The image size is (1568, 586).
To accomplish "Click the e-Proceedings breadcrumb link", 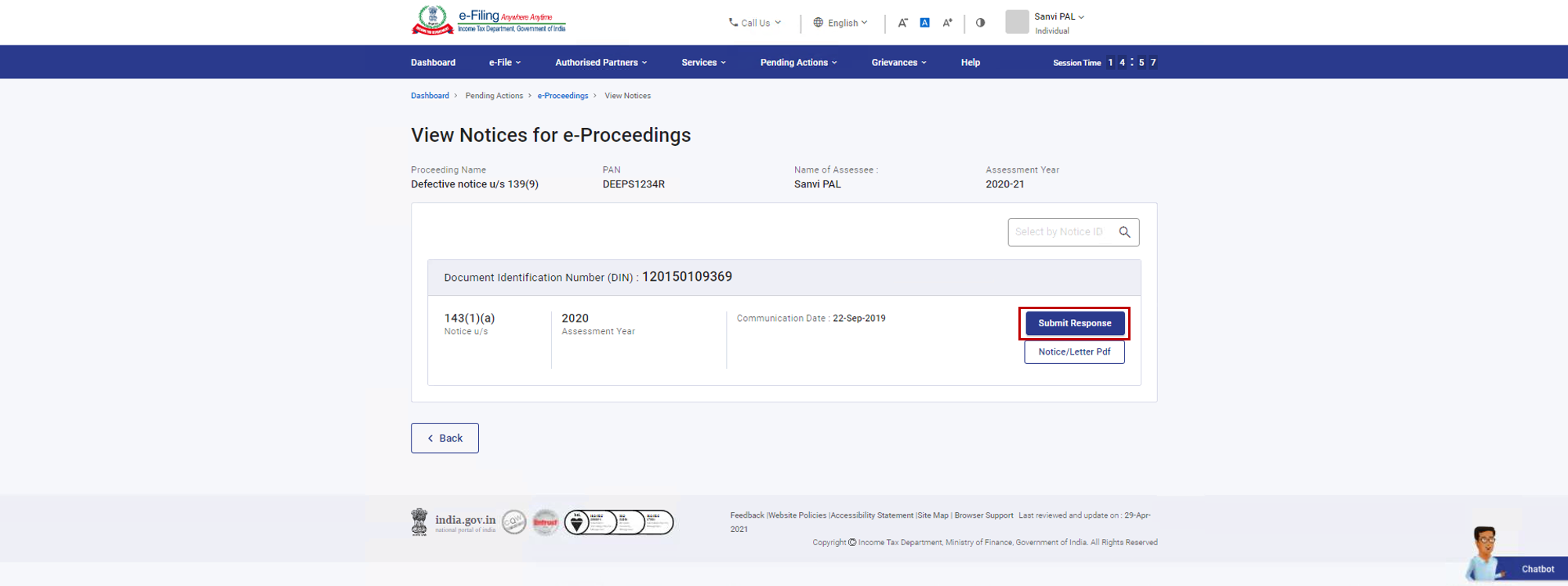I will [x=563, y=96].
